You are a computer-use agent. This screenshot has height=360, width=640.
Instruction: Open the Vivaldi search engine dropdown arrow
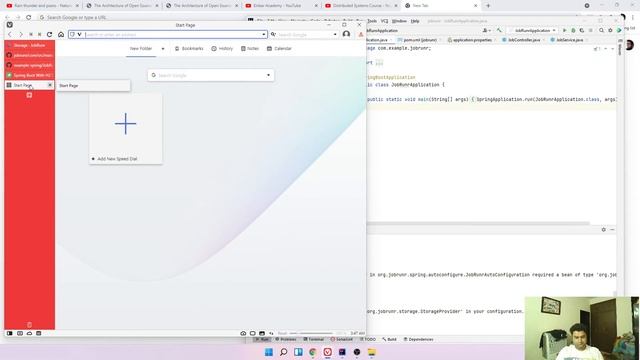pos(335,35)
